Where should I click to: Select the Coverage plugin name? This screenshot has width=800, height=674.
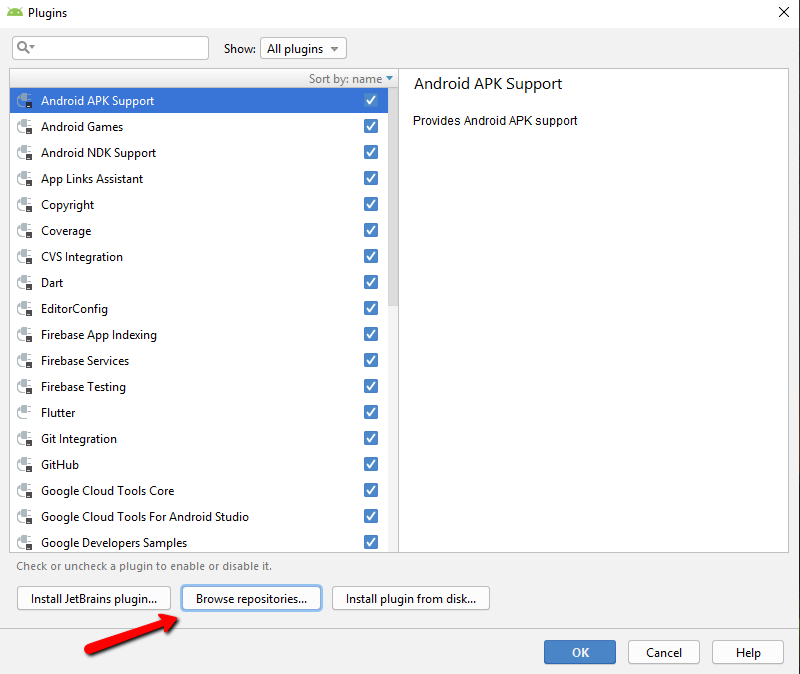click(x=66, y=231)
